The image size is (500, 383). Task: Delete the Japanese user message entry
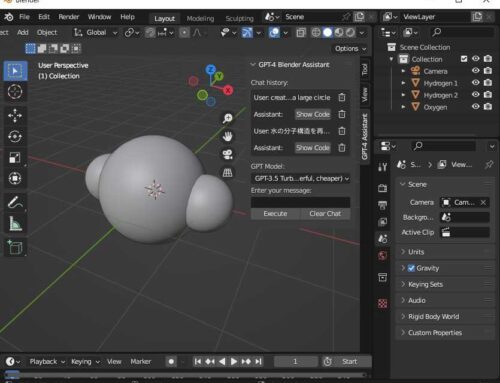click(342, 131)
